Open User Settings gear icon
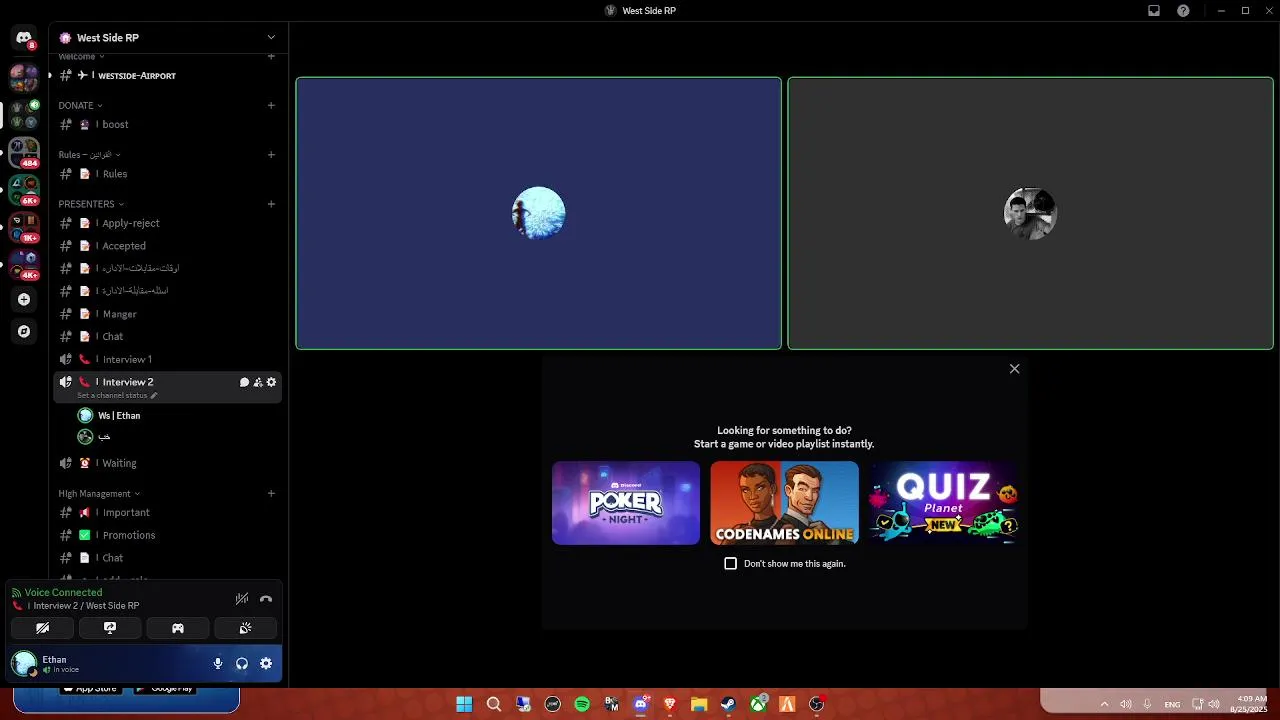Viewport: 1280px width, 720px height. point(266,663)
